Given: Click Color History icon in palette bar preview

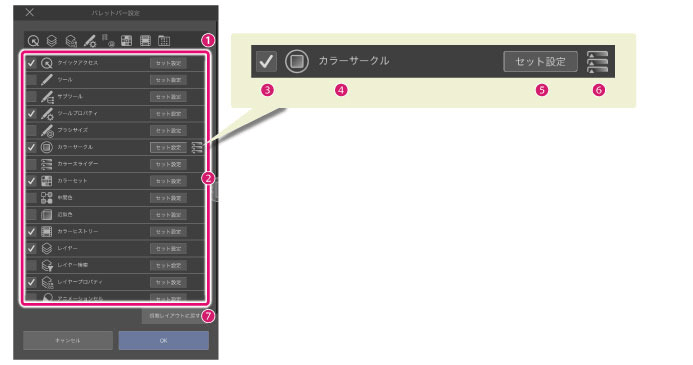Looking at the screenshot, I should [145, 41].
